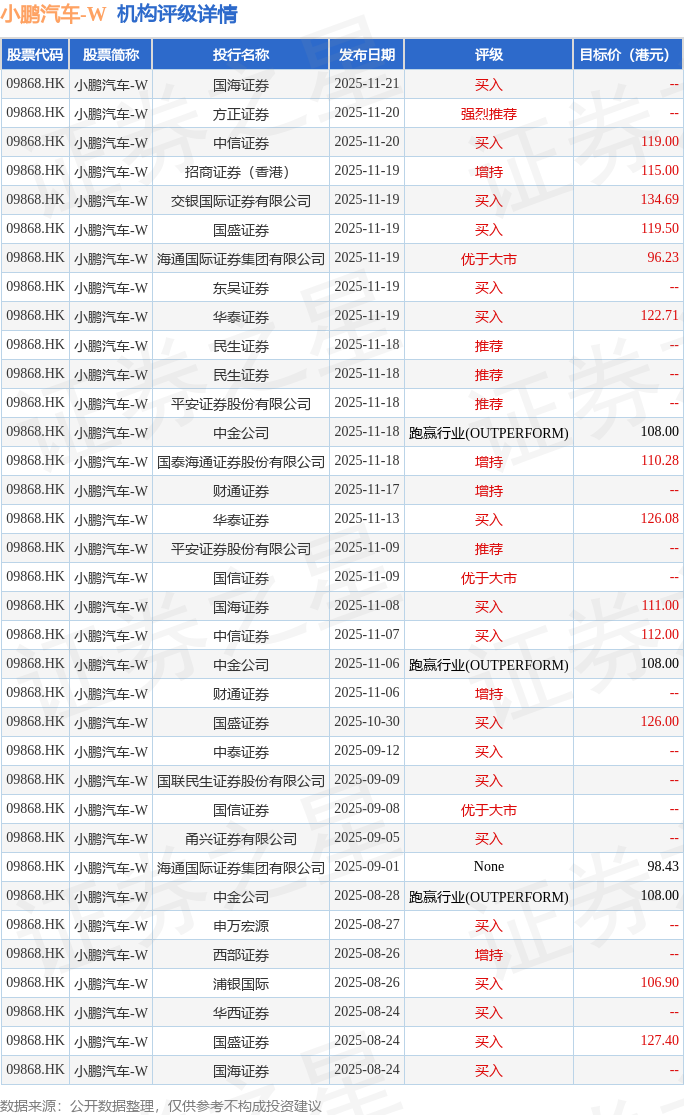684x1115 pixels.
Task: Click date 2025-08-27
Action: 367,925
